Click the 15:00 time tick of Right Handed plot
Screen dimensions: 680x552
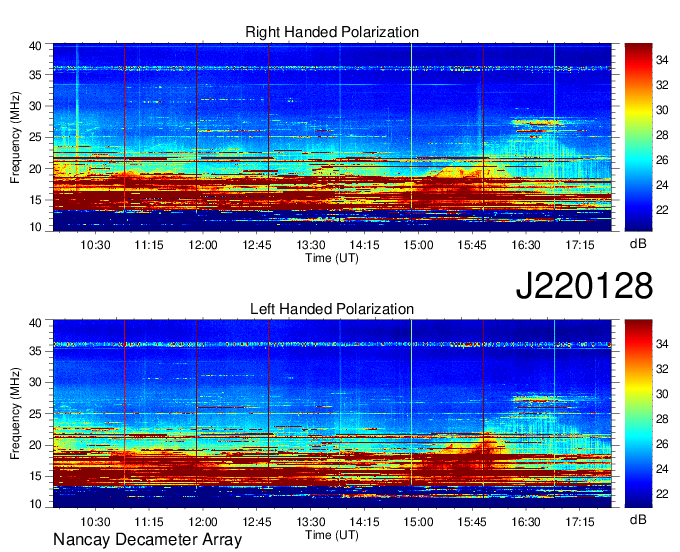(418, 245)
